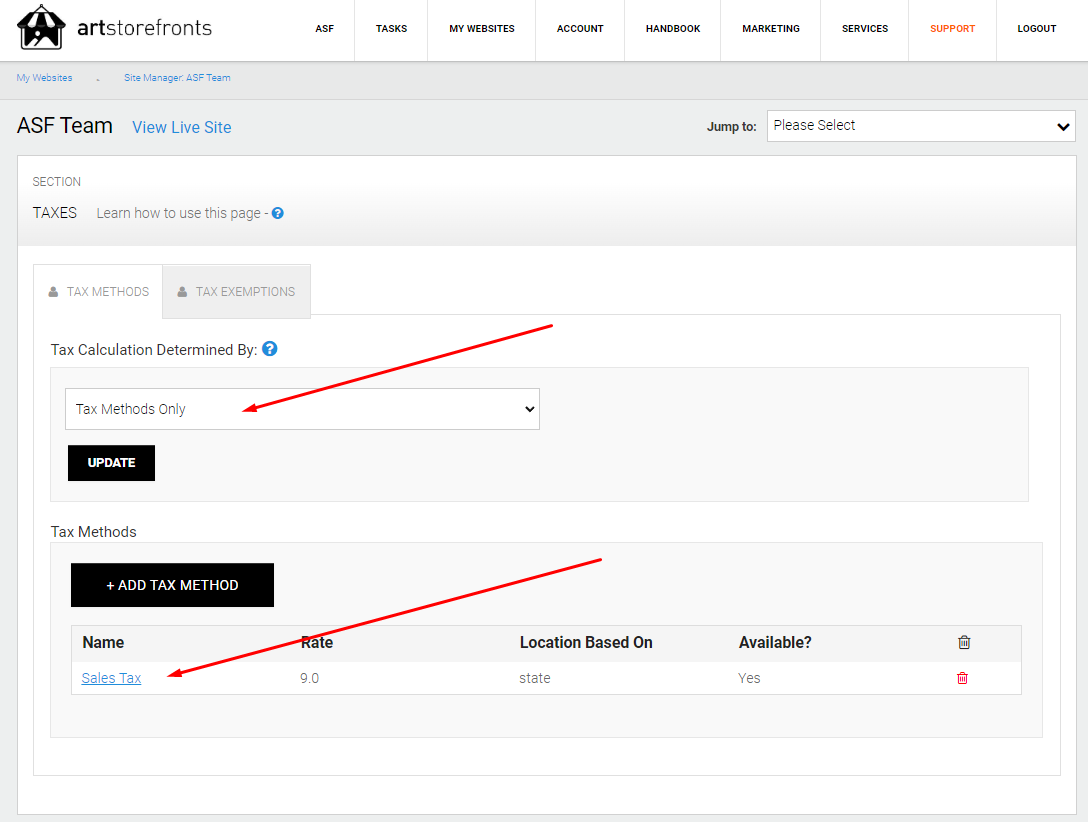The height and width of the screenshot is (822, 1088).
Task: Delete the Sales Tax row with red trash icon
Action: click(962, 678)
